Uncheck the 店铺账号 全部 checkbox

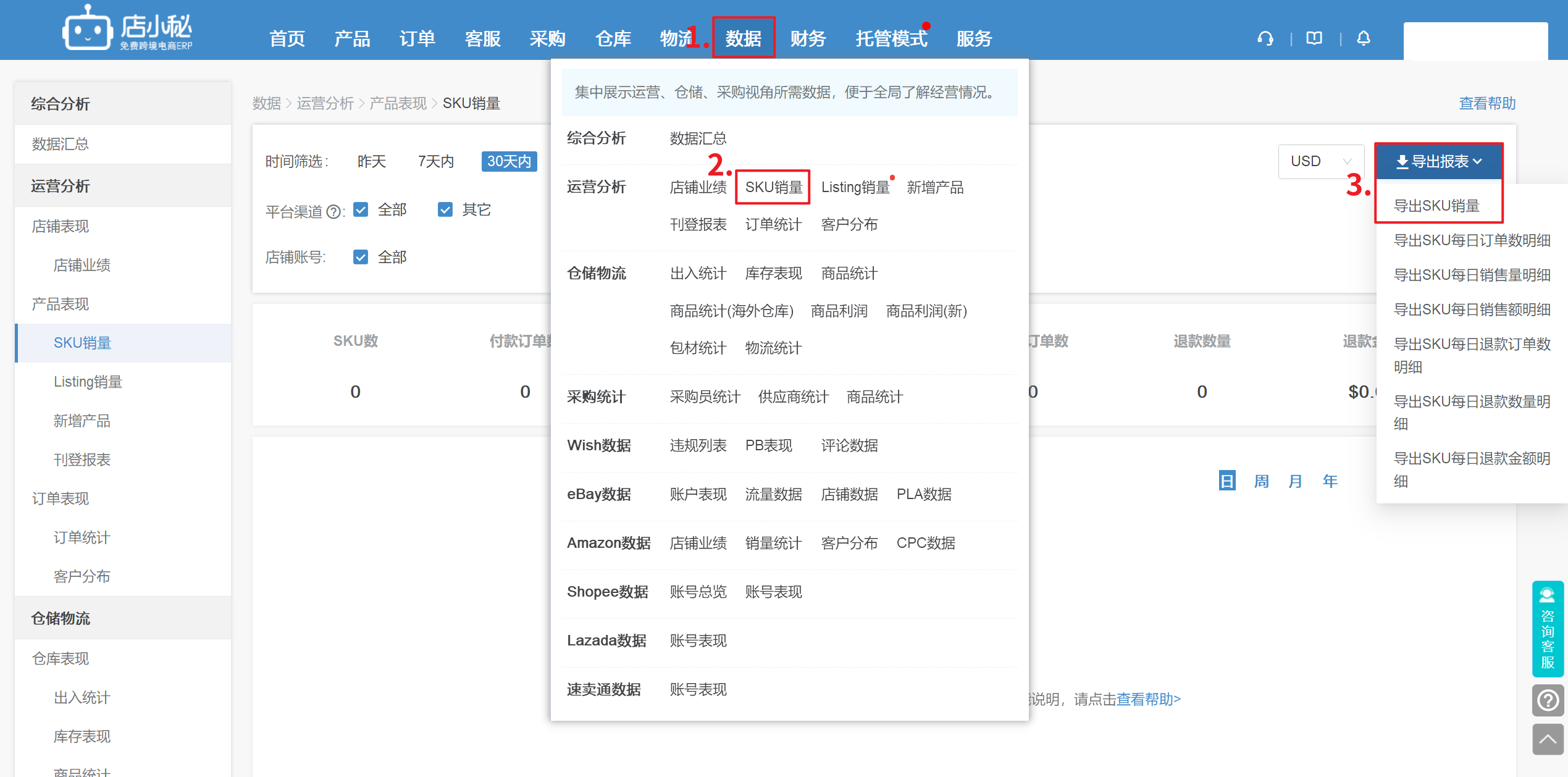(361, 257)
